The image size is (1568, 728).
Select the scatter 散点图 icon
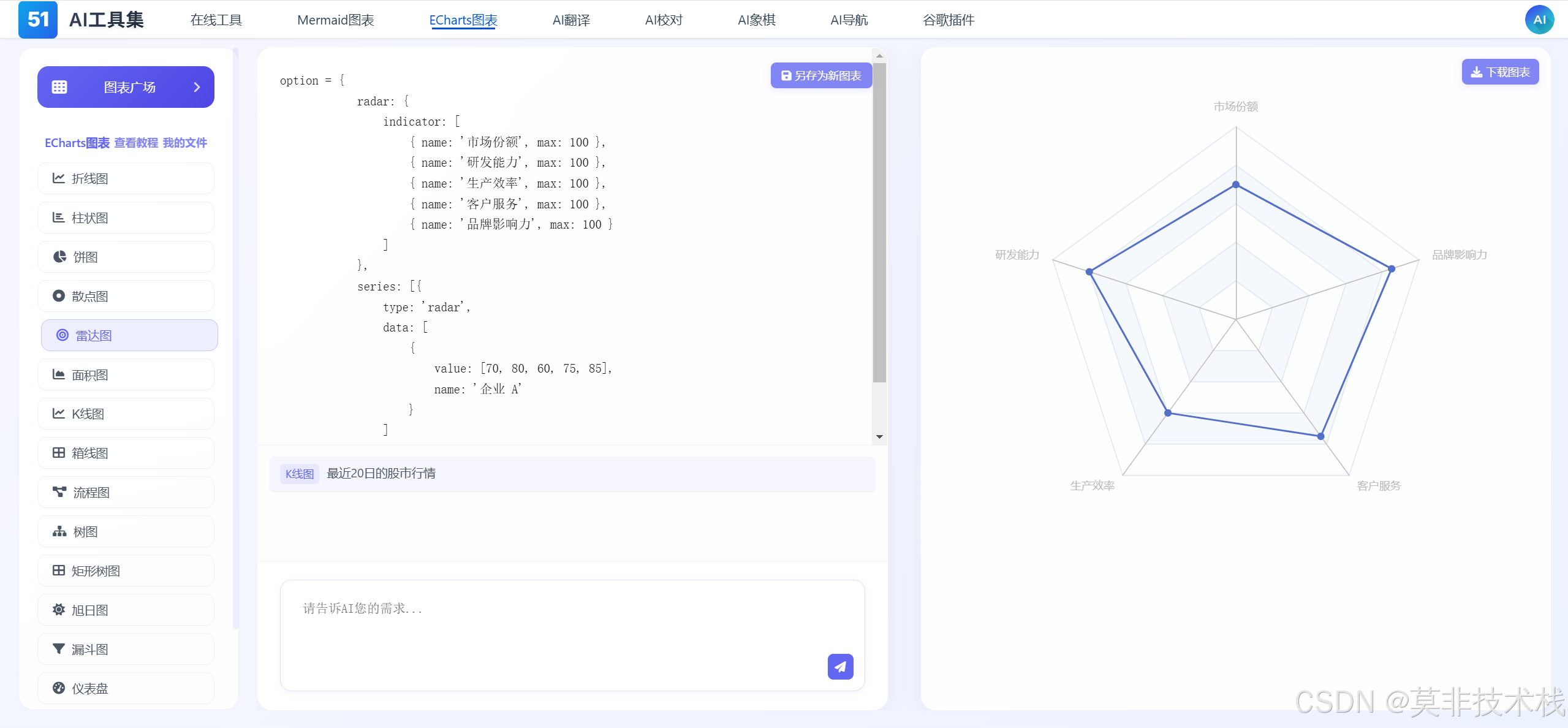click(x=59, y=296)
